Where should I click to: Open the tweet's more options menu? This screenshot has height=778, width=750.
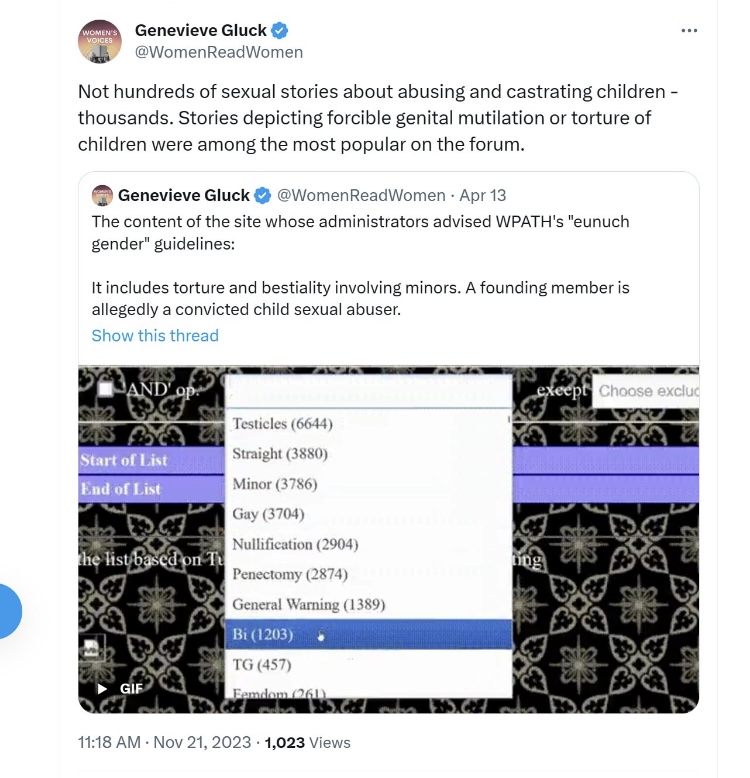tap(689, 31)
